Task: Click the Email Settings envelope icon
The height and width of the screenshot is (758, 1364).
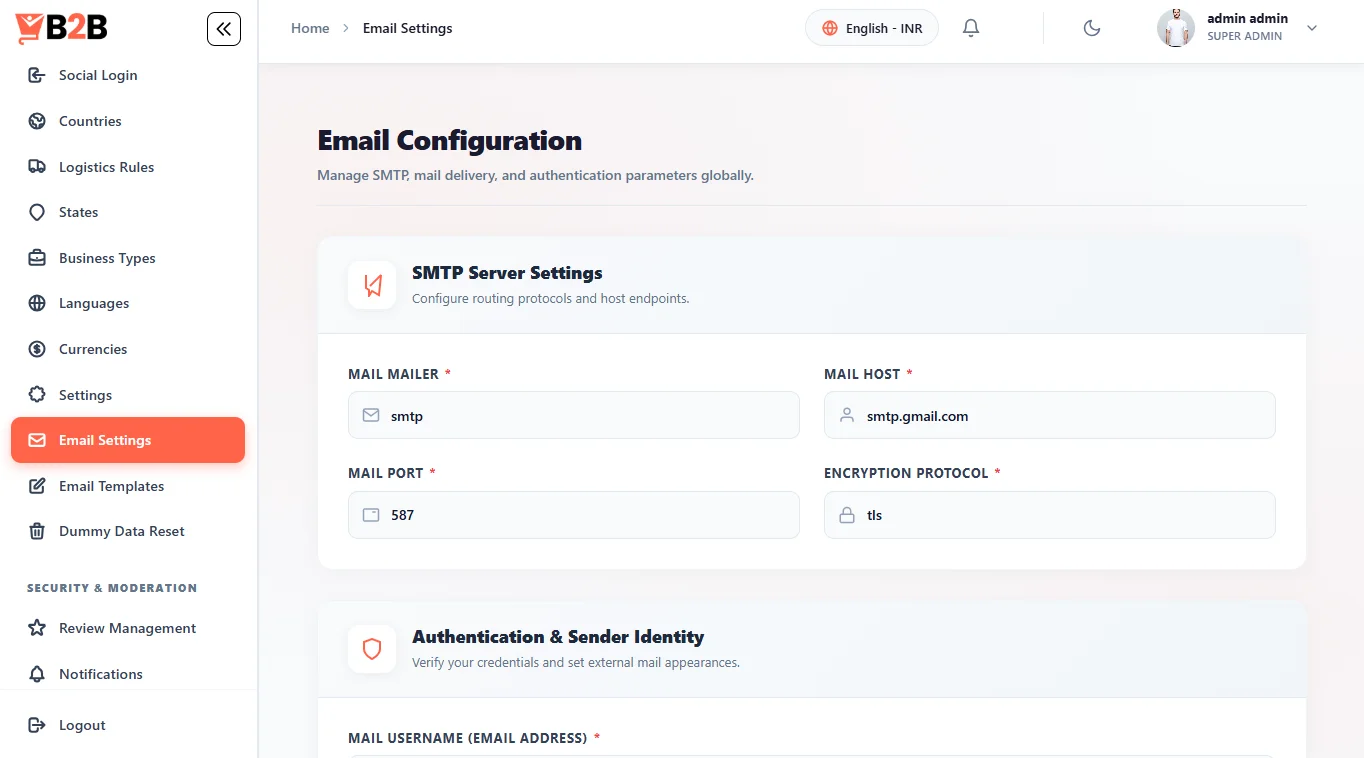Action: coord(37,440)
